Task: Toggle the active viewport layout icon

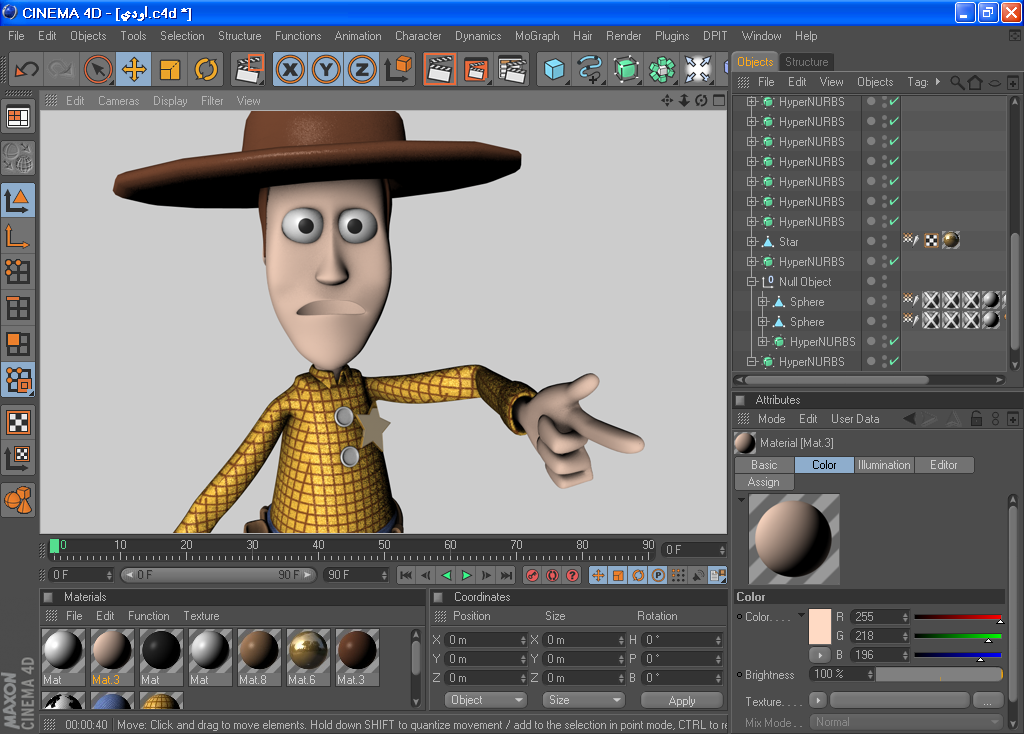Action: pos(719,101)
